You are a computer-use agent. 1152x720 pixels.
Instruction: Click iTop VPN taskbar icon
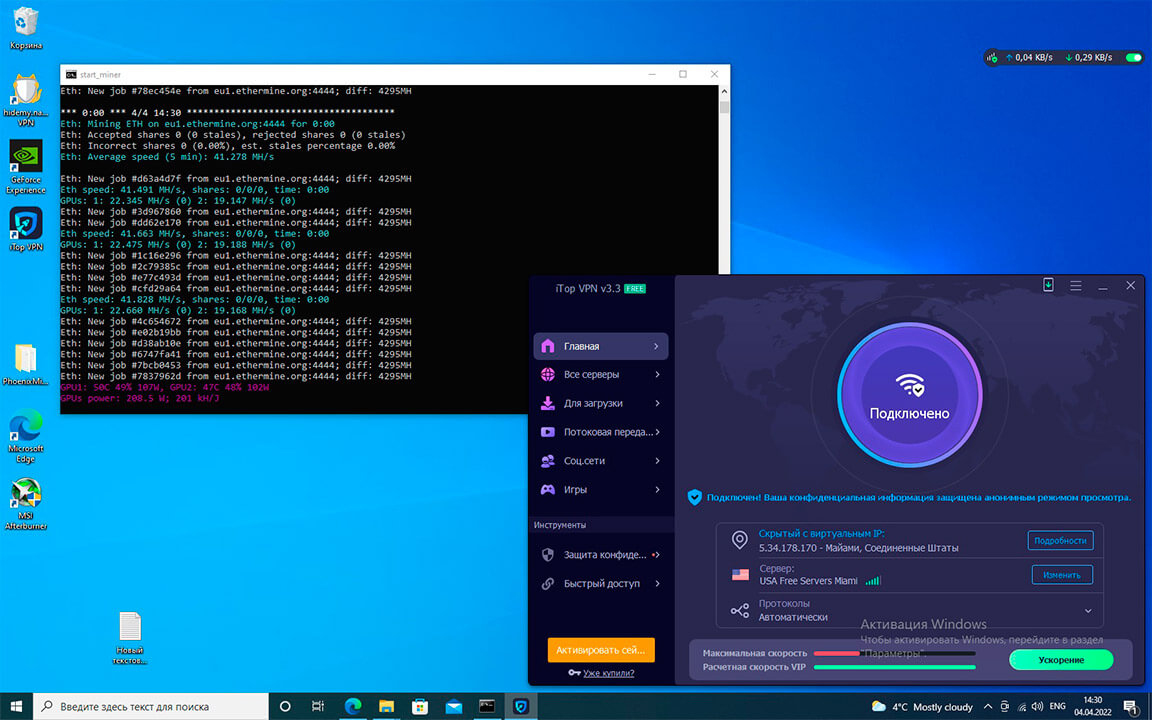coord(521,707)
